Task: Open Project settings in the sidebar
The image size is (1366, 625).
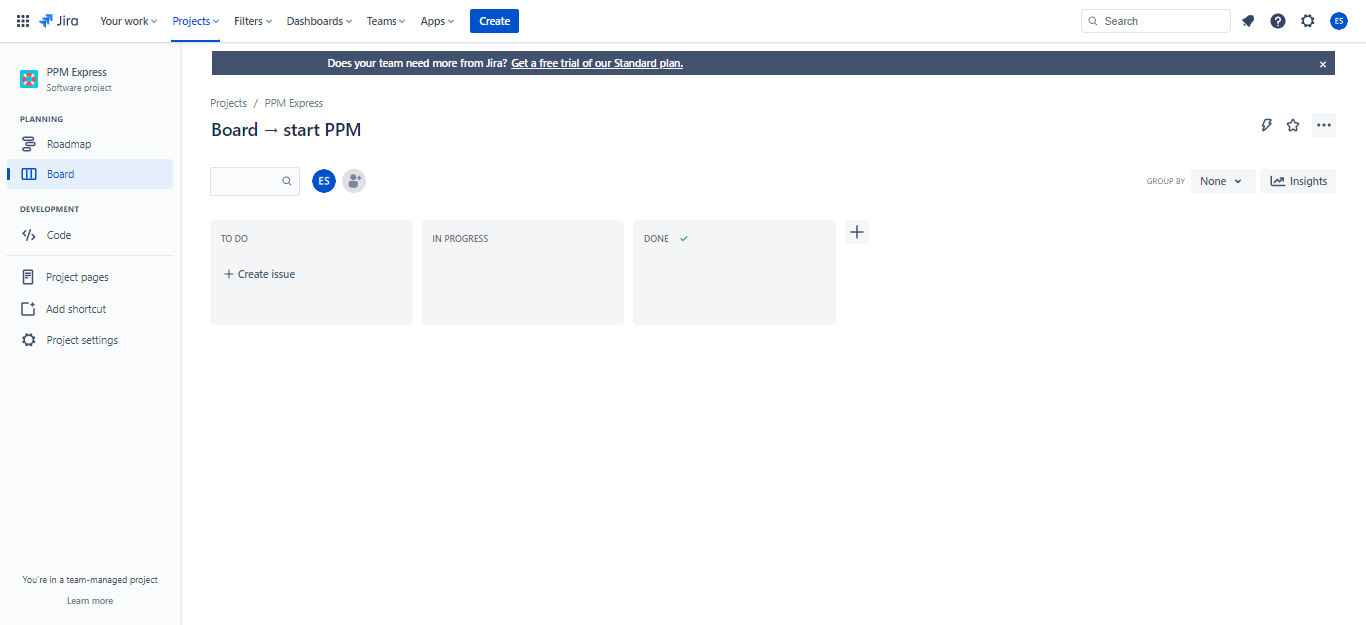Action: pyautogui.click(x=90, y=340)
